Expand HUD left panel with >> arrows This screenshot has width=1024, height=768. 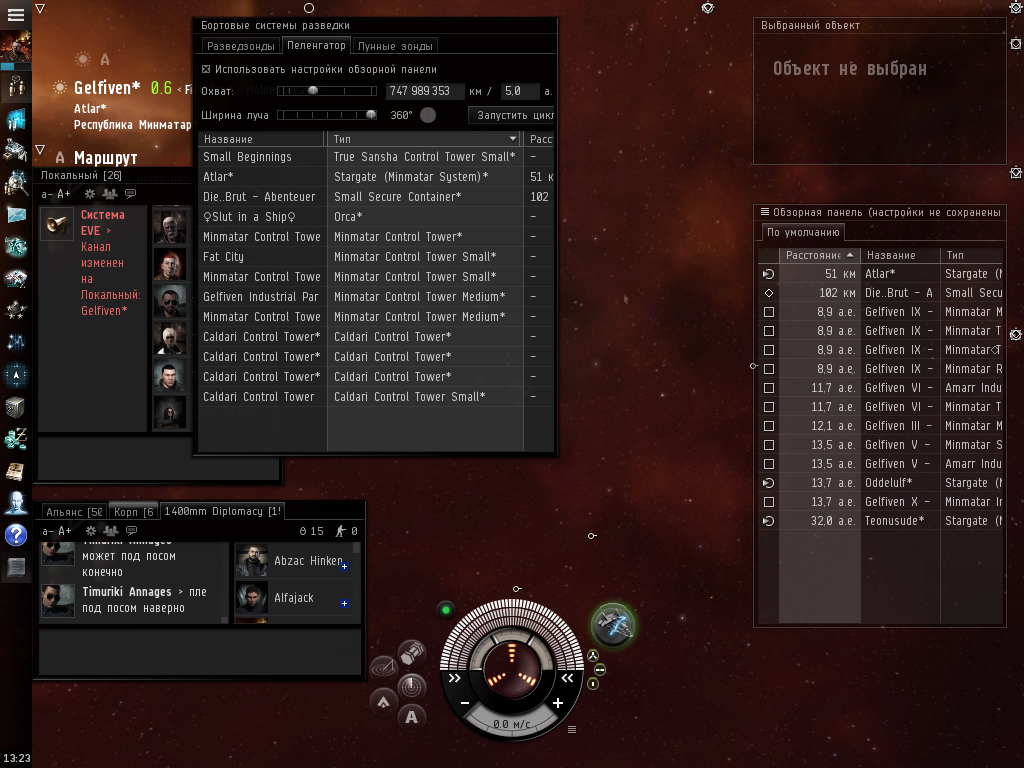(455, 678)
